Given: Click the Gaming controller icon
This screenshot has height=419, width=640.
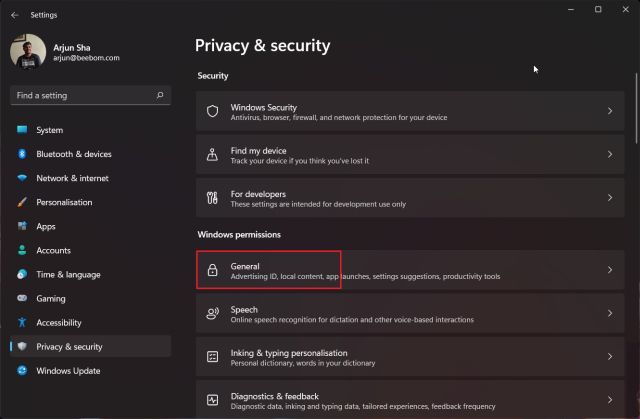Looking at the screenshot, I should [x=22, y=298].
